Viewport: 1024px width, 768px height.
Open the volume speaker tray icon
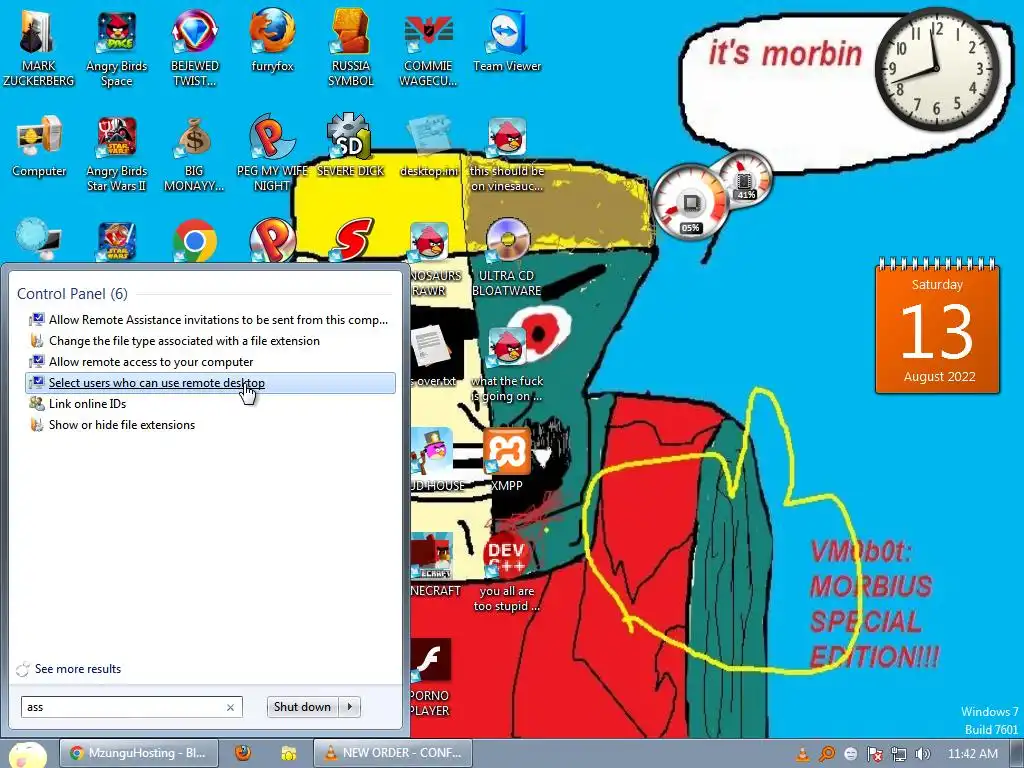click(923, 754)
